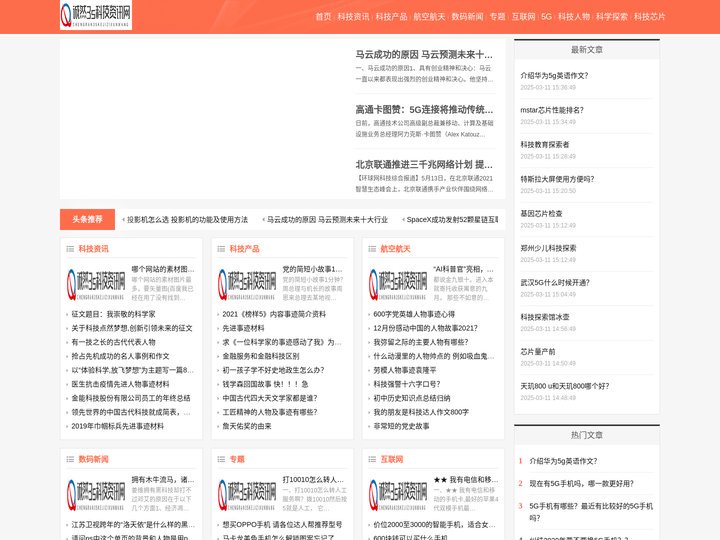
Task: Open article 600字党英雄人物事迹心得
Action: 414,314
